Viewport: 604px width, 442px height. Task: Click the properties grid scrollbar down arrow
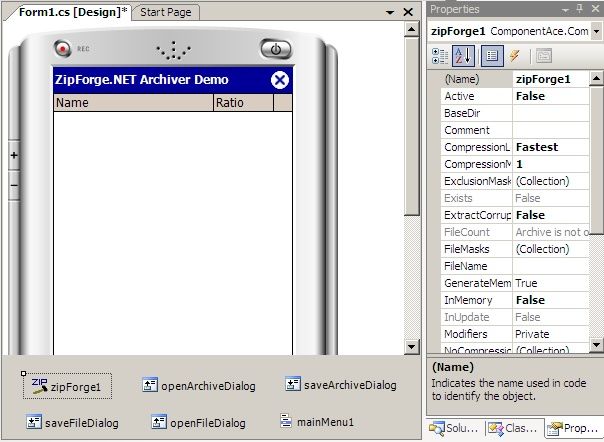click(597, 347)
